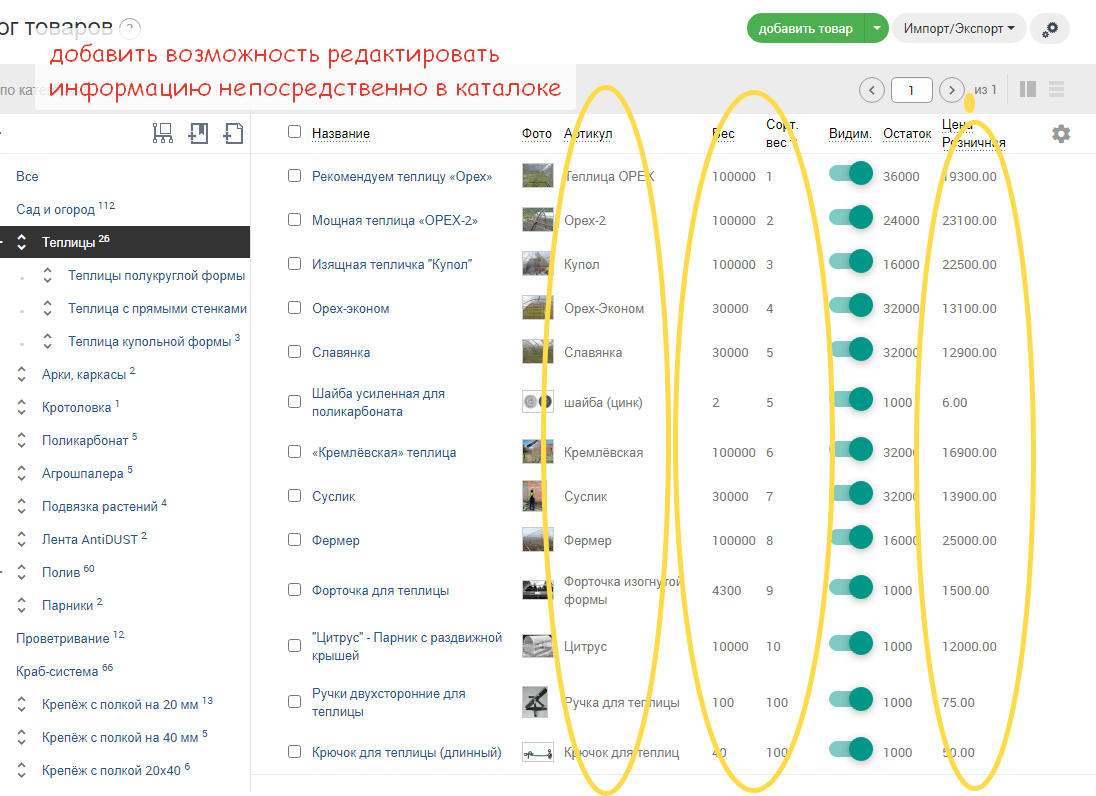1096x796 pixels.
Task: Select the Краб-система category
Action: 56,671
